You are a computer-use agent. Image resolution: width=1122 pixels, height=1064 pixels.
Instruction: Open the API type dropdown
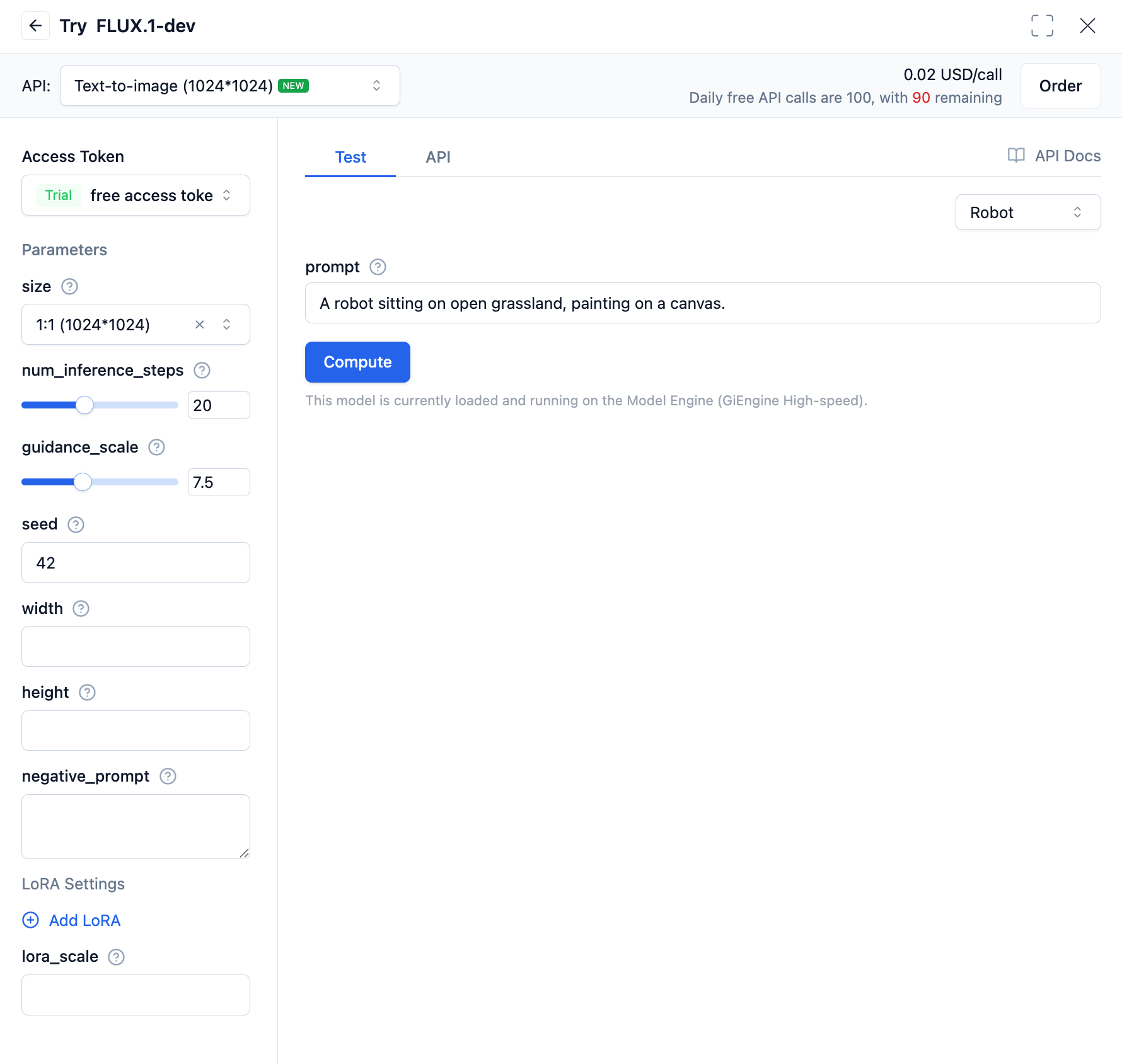(229, 86)
